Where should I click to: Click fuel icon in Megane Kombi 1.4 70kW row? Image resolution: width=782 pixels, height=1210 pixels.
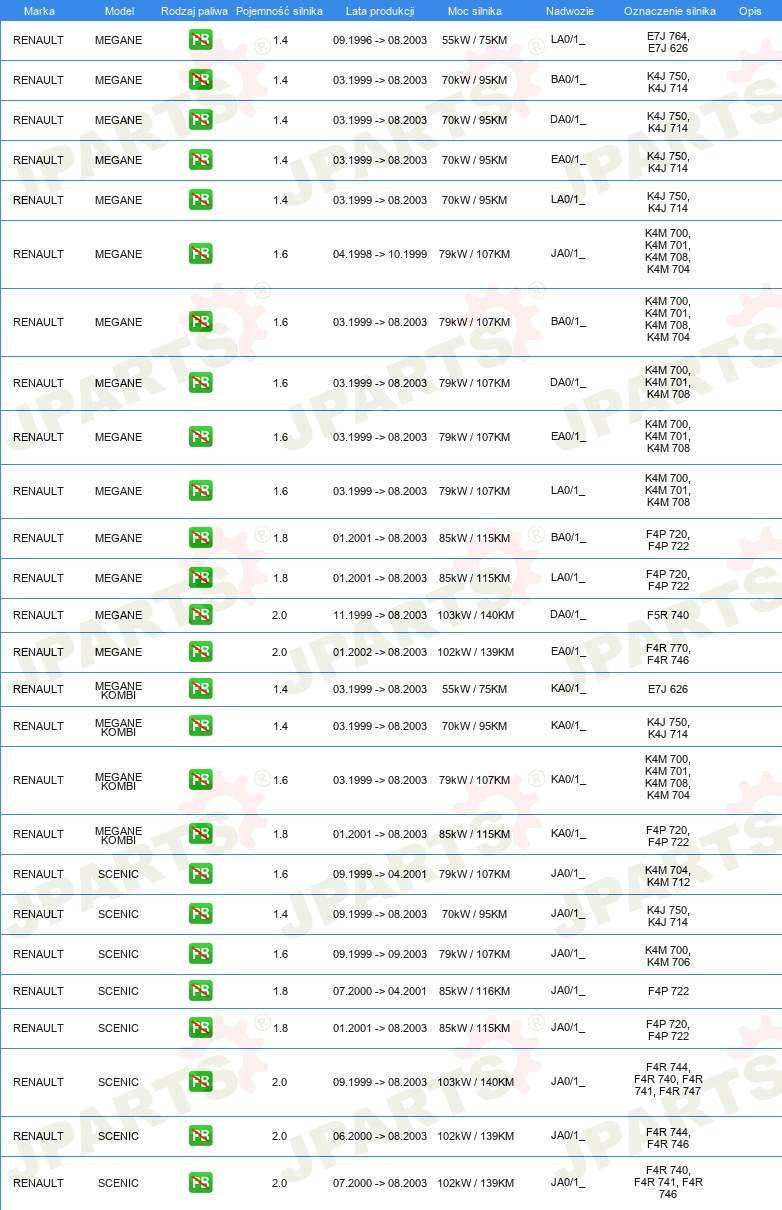click(200, 727)
